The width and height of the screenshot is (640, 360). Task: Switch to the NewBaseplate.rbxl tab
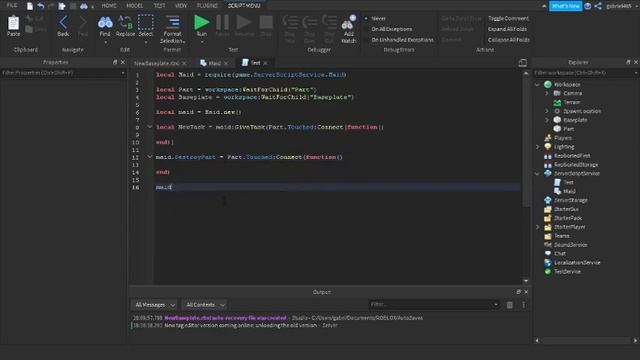[x=157, y=63]
